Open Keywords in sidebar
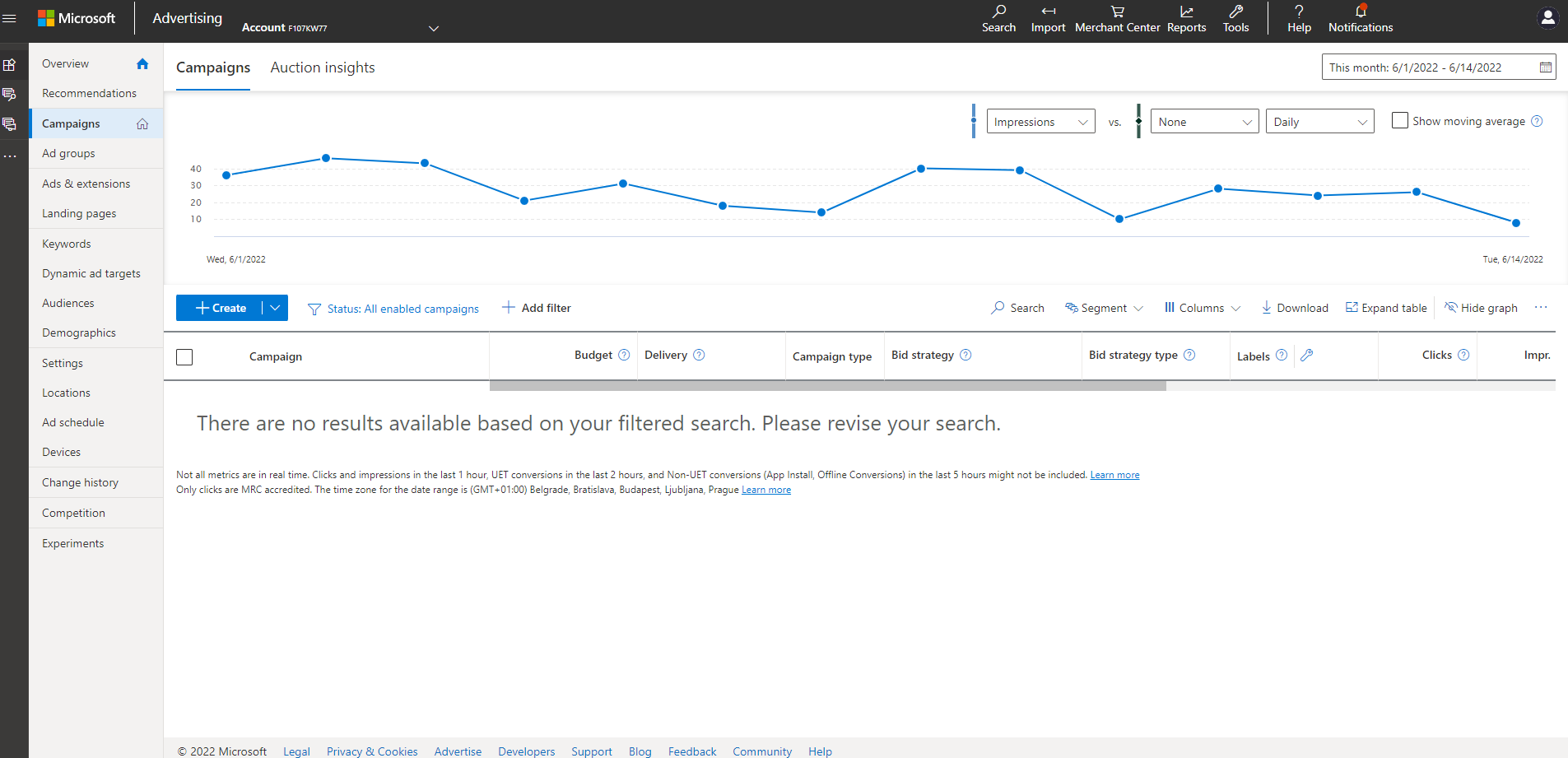 click(67, 244)
